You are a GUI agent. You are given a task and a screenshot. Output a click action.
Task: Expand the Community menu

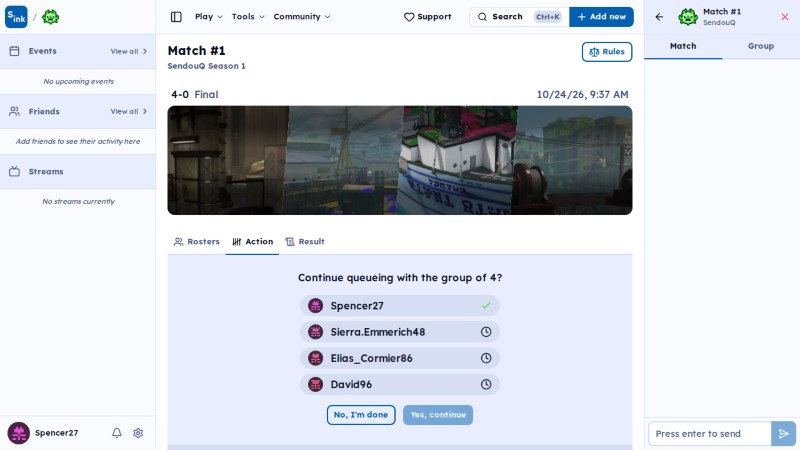tap(302, 17)
